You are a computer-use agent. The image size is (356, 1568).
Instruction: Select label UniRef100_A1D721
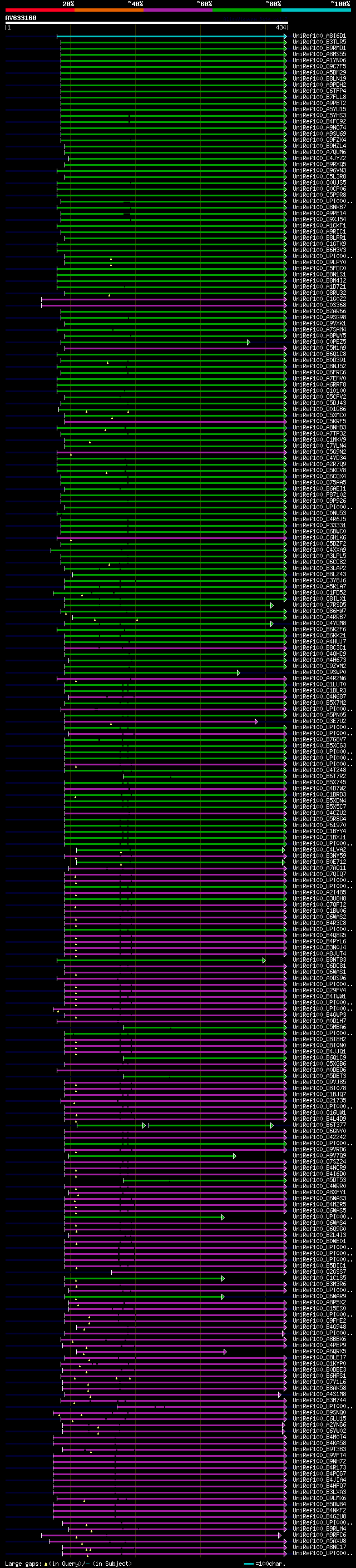(319, 286)
